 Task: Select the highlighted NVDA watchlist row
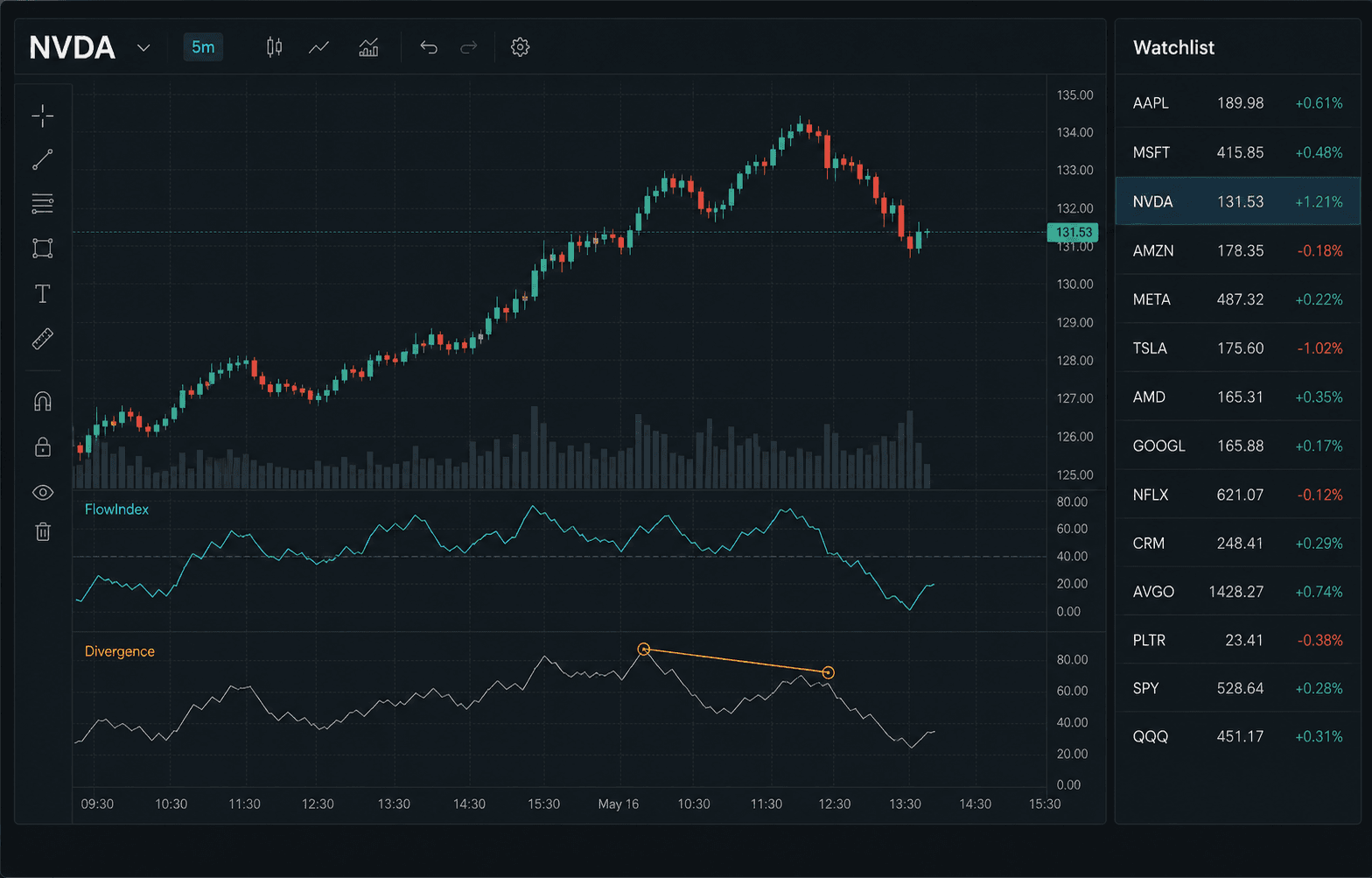pyautogui.click(x=1237, y=201)
